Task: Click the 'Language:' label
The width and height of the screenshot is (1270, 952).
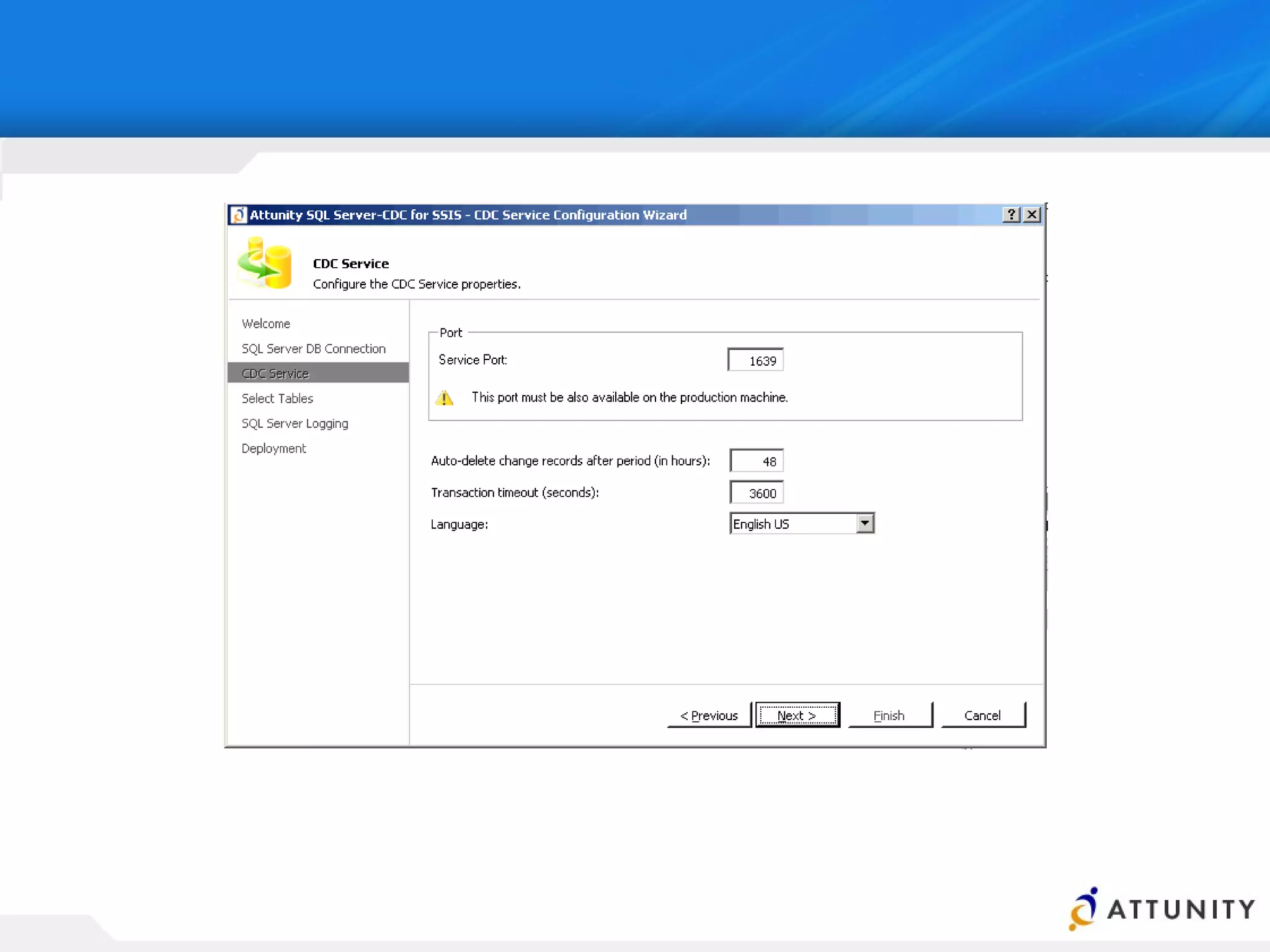Action: pyautogui.click(x=460, y=524)
